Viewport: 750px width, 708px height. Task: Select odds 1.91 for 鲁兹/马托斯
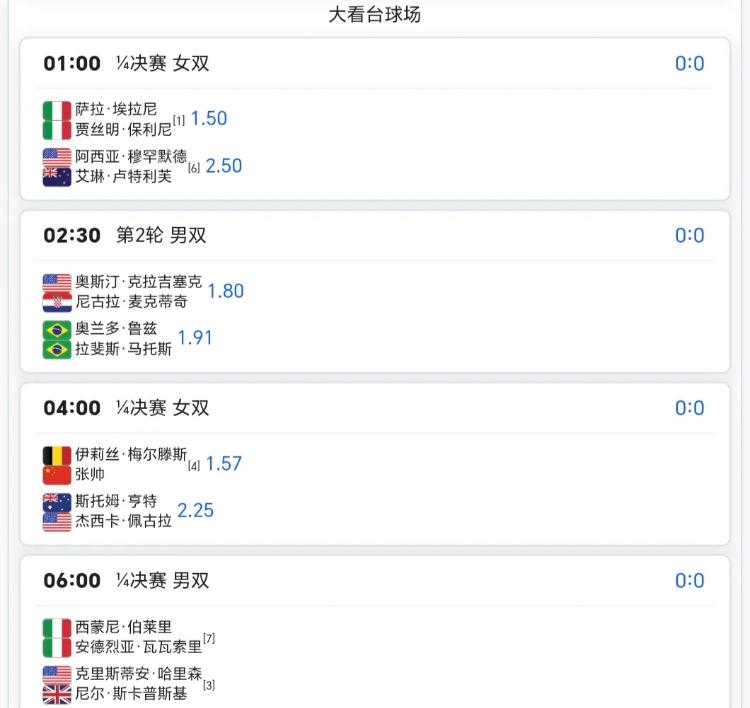click(195, 338)
